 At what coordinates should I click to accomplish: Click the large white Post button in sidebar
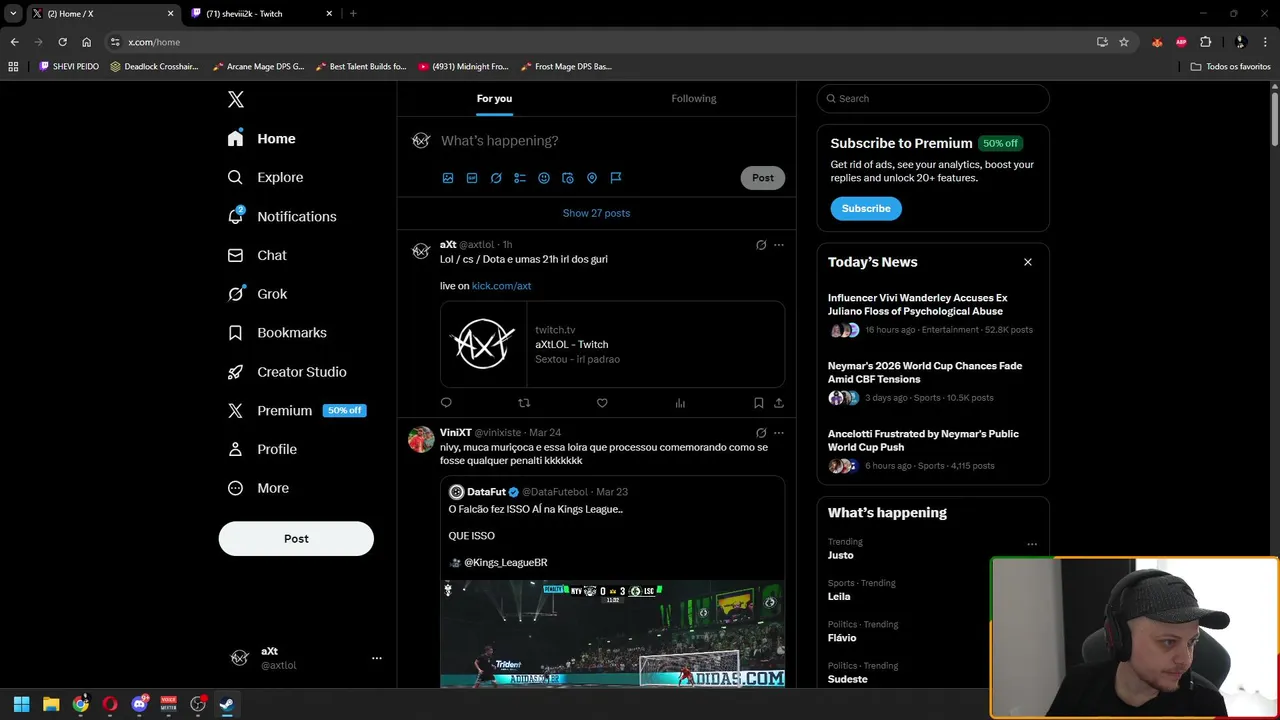tap(296, 538)
